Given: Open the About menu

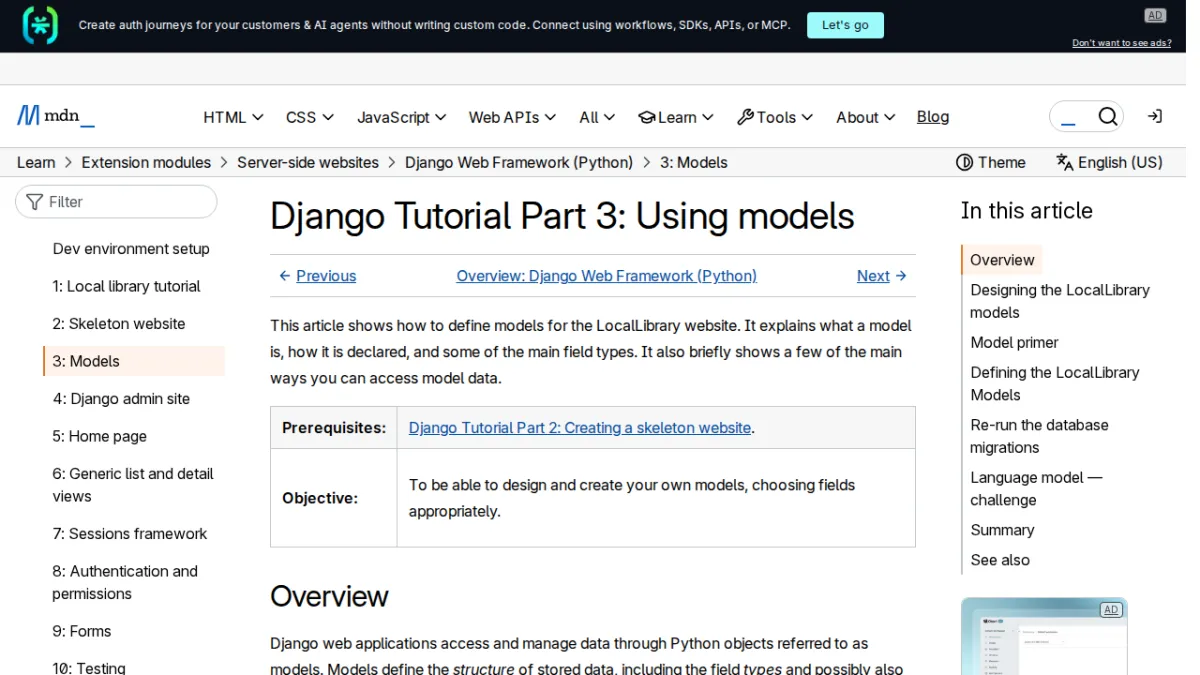Looking at the screenshot, I should point(865,117).
